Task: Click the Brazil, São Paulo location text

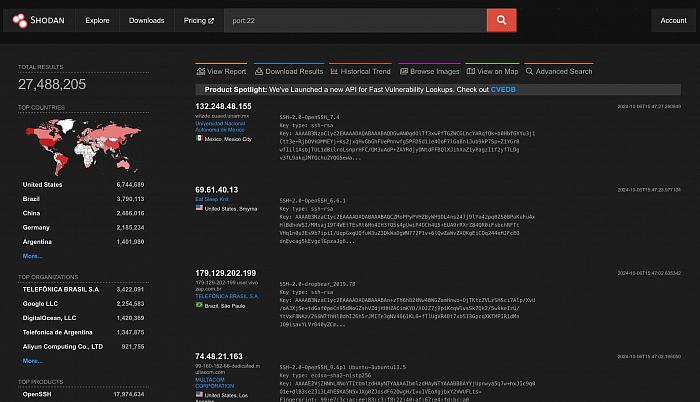Action: (x=225, y=306)
